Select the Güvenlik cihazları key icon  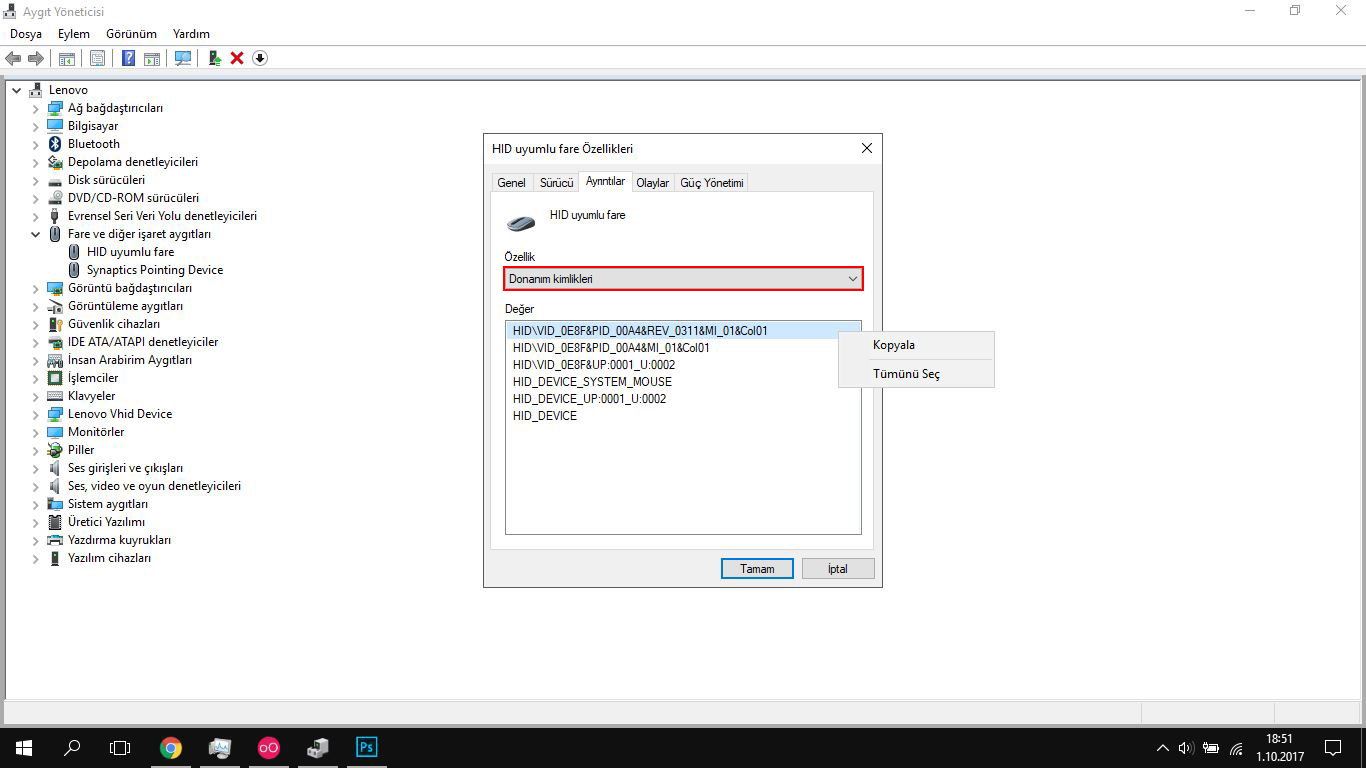[x=55, y=324]
